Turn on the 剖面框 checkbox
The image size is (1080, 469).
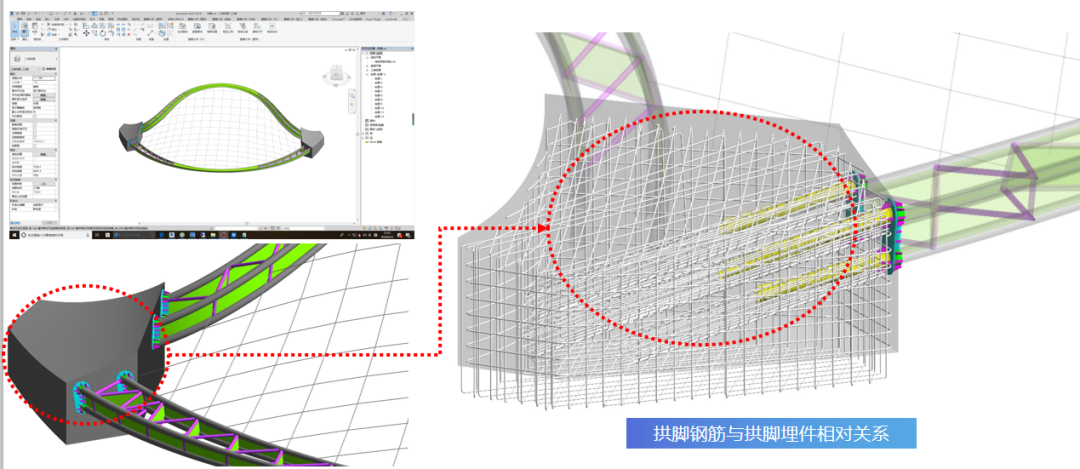click(x=34, y=145)
